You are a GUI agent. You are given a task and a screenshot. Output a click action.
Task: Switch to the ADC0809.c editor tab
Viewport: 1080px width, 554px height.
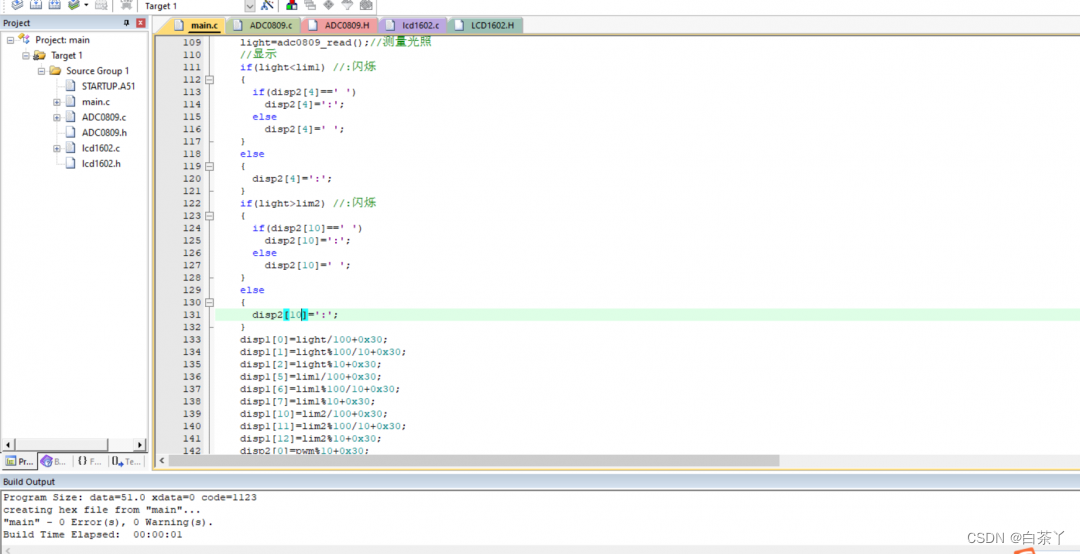[262, 25]
